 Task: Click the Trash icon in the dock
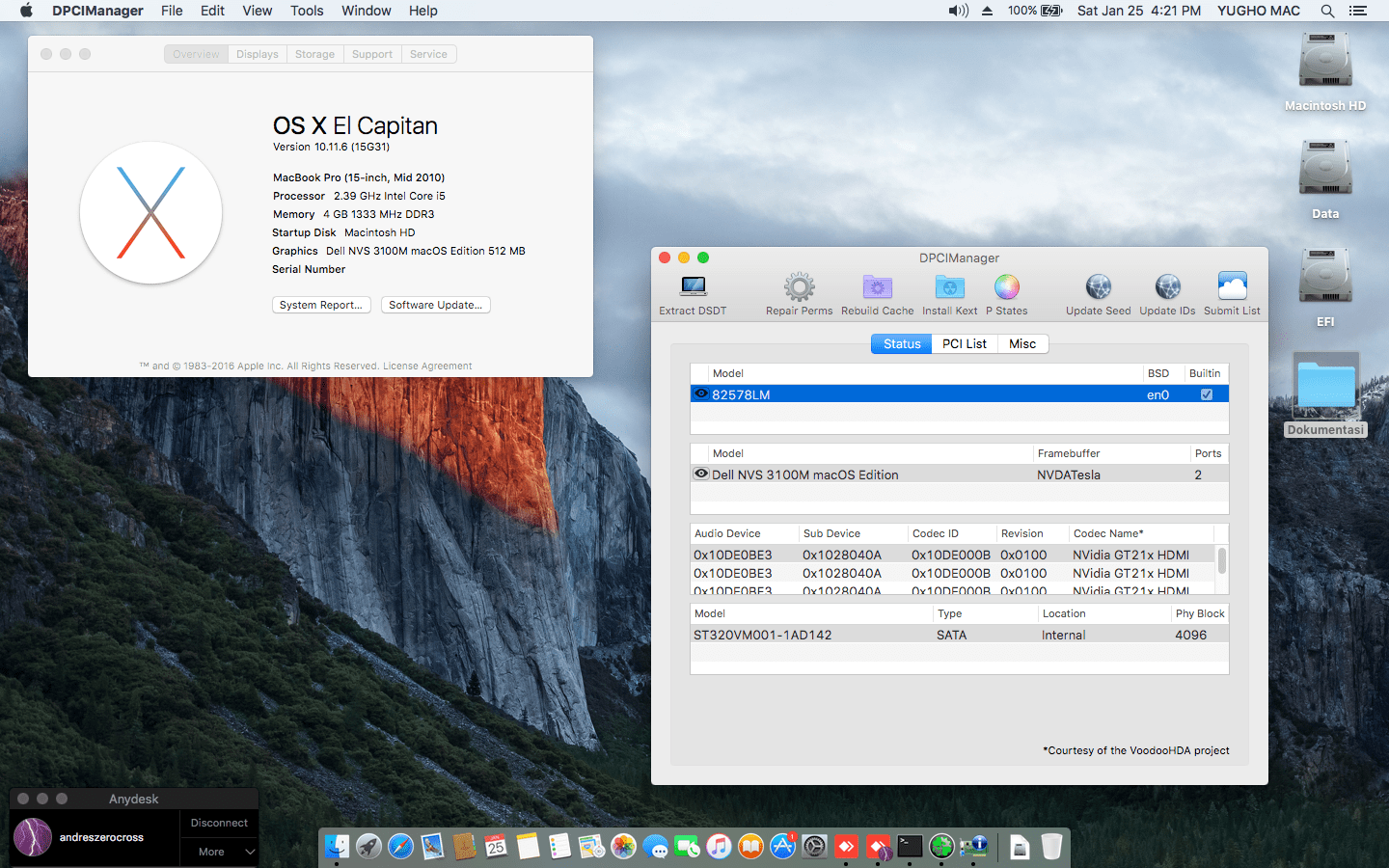[x=1051, y=846]
